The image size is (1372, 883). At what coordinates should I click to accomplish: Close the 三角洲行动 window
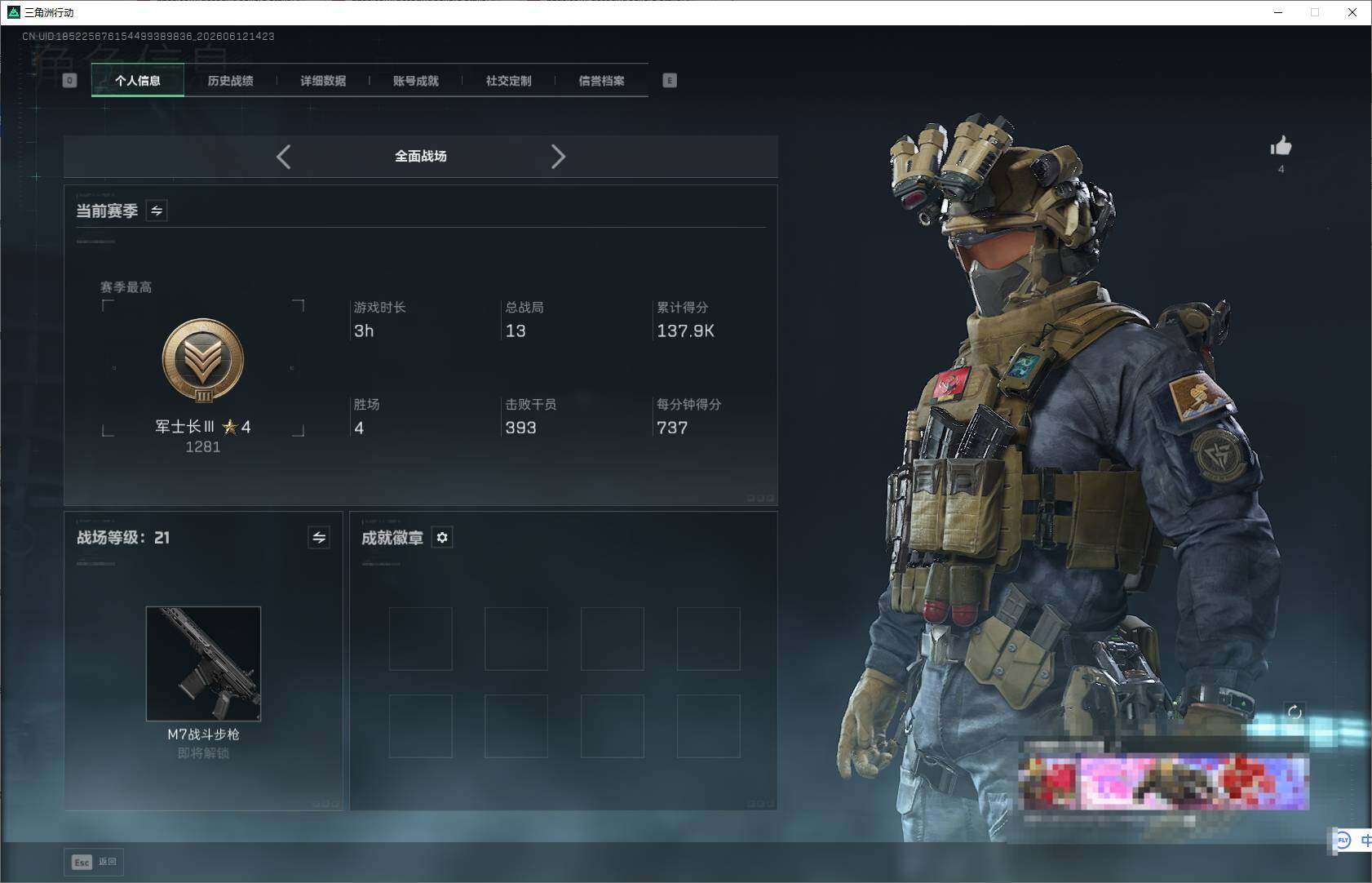coord(1352,12)
